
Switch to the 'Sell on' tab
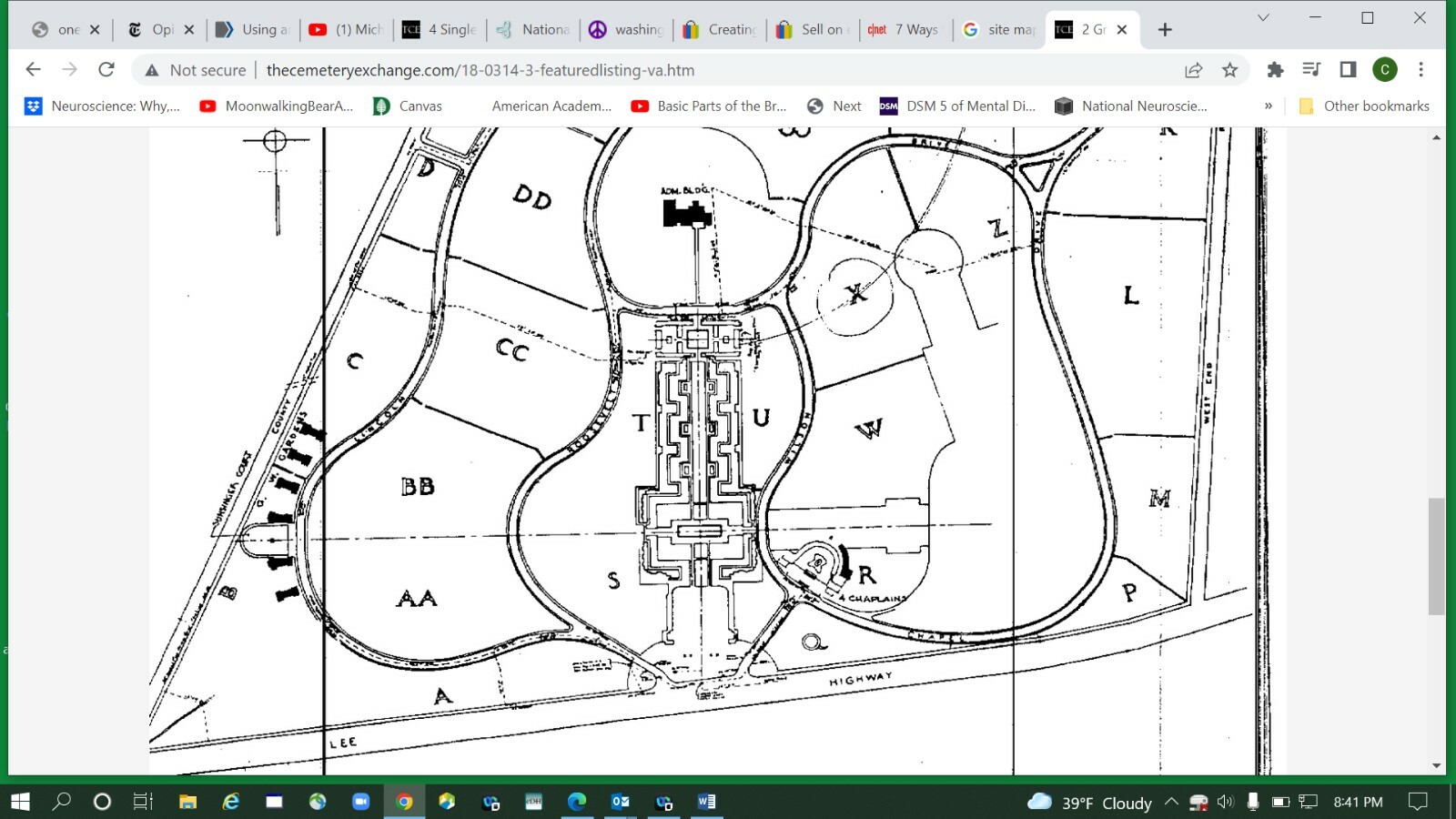click(813, 30)
